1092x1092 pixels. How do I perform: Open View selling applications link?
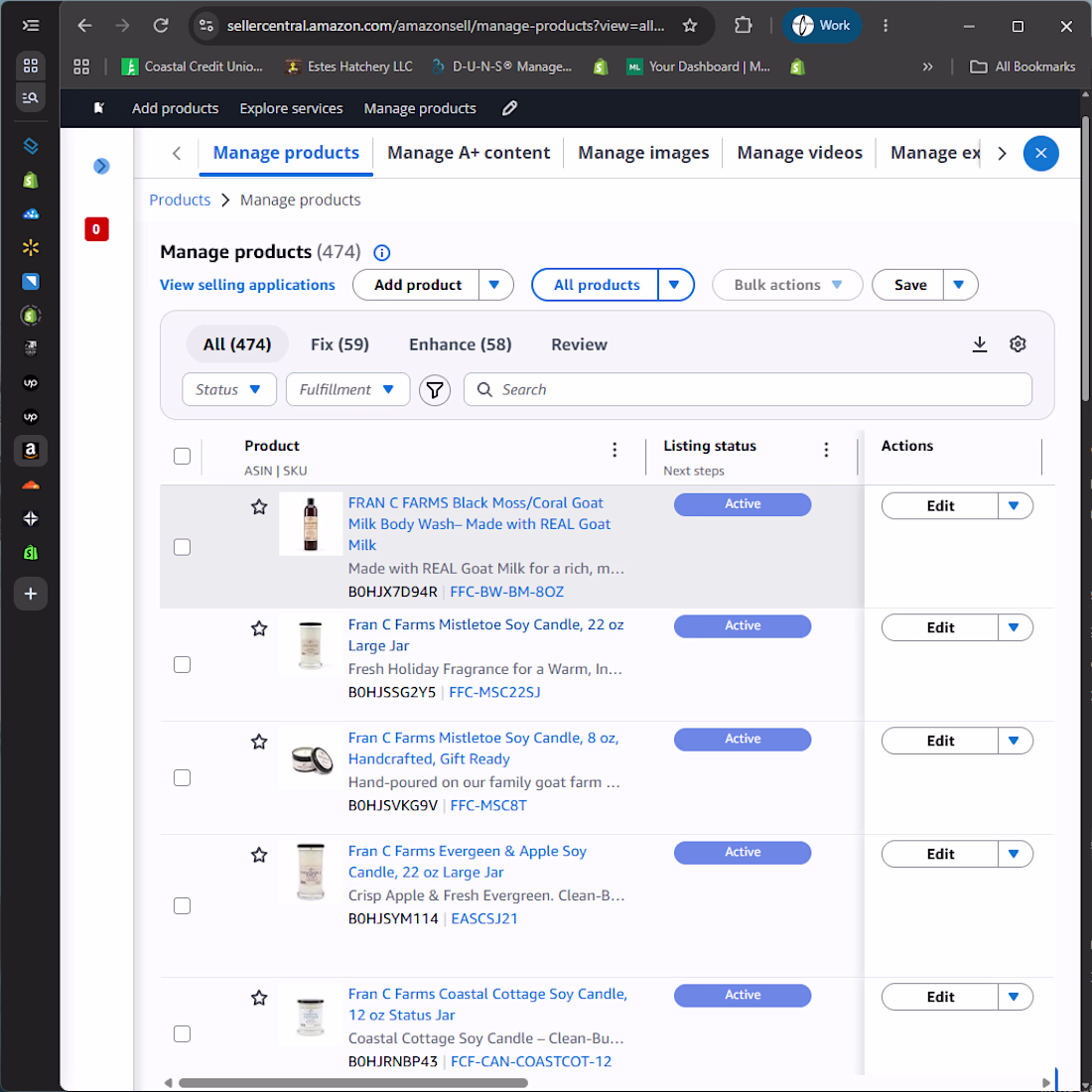tap(247, 285)
